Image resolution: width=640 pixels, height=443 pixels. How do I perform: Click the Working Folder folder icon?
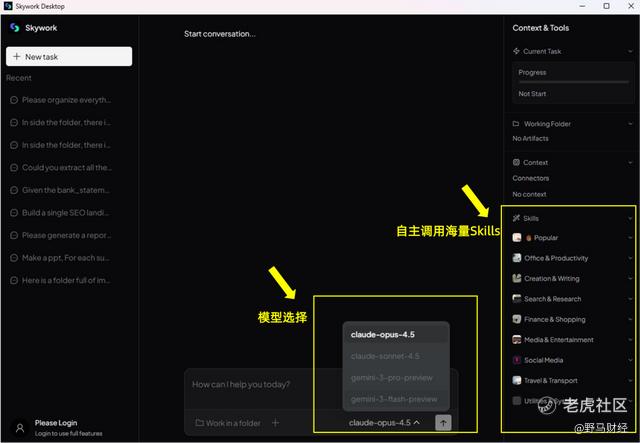516,123
